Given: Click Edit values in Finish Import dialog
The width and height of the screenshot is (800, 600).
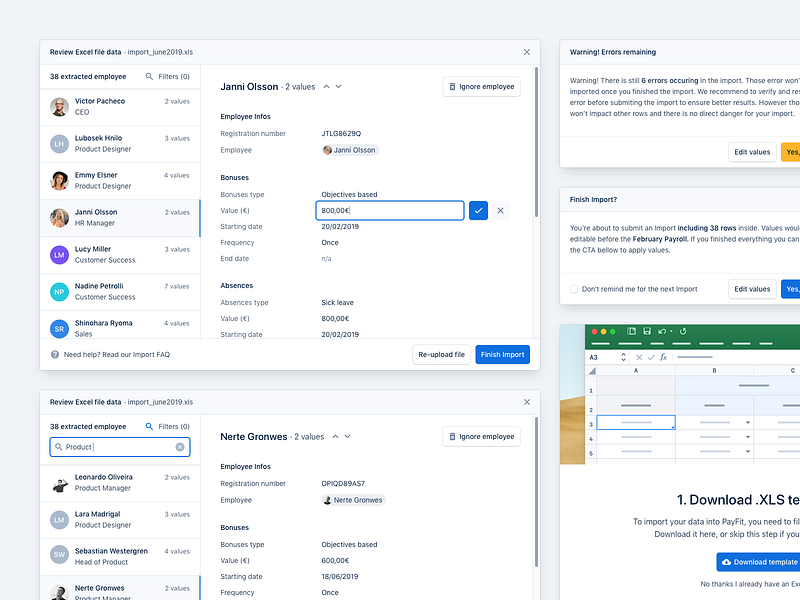Looking at the screenshot, I should pos(752,289).
